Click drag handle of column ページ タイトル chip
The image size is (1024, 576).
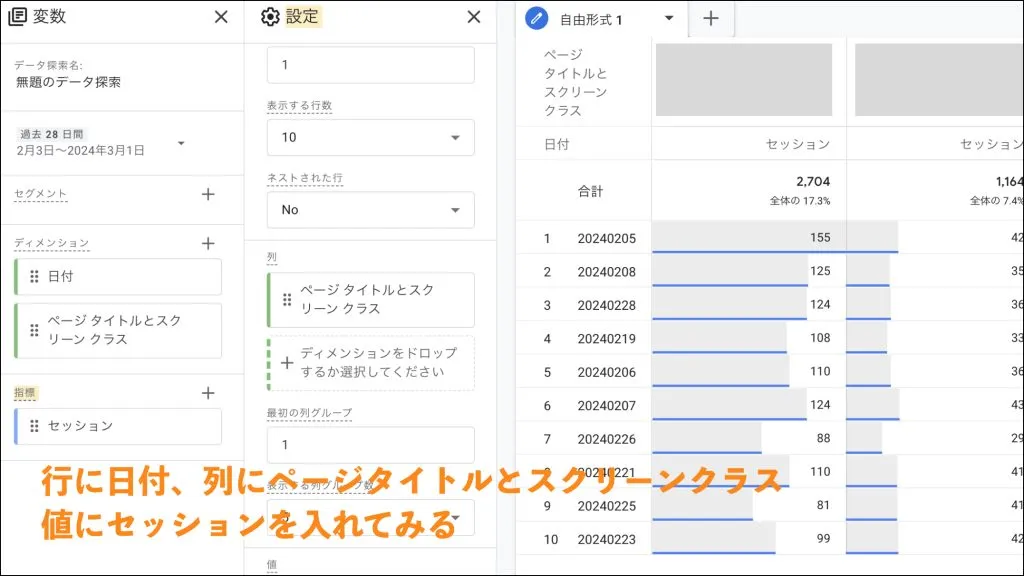point(287,300)
